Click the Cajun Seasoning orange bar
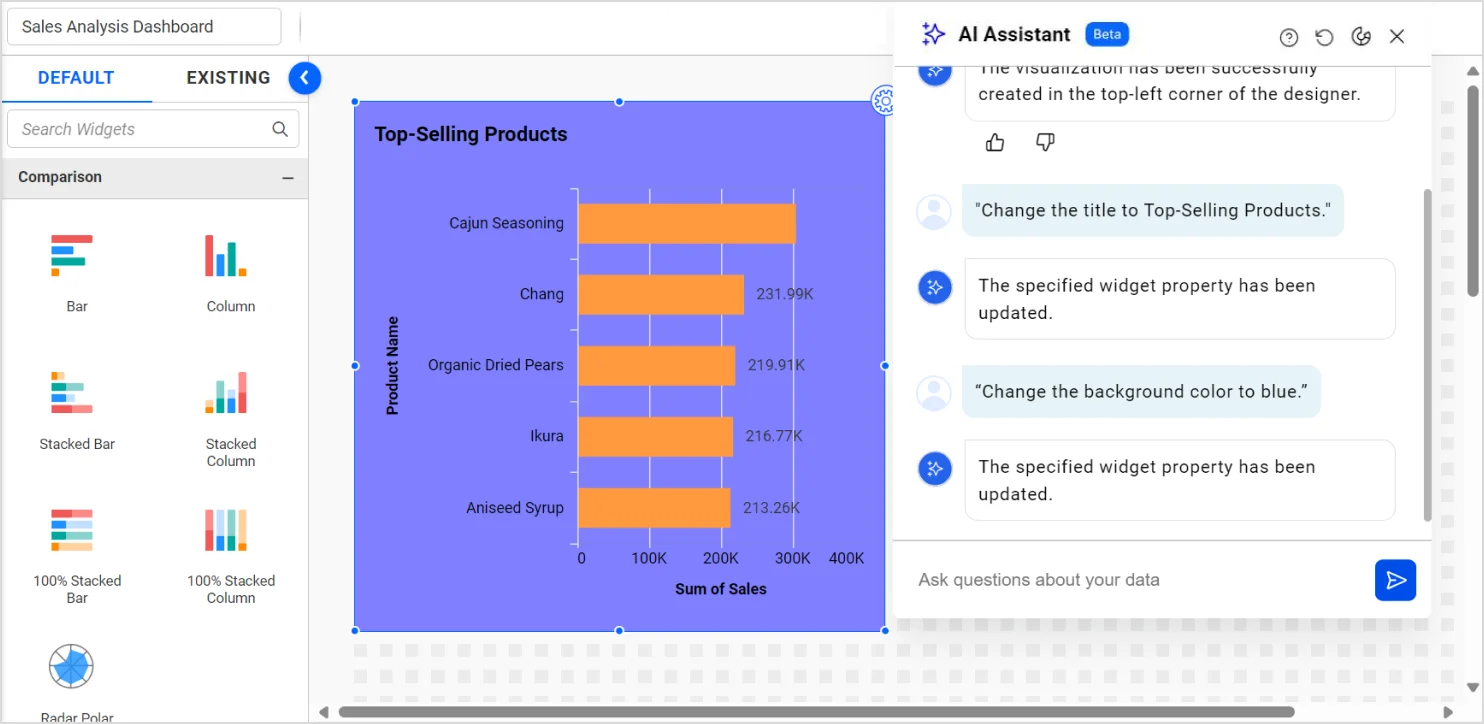The width and height of the screenshot is (1484, 724). coord(687,223)
